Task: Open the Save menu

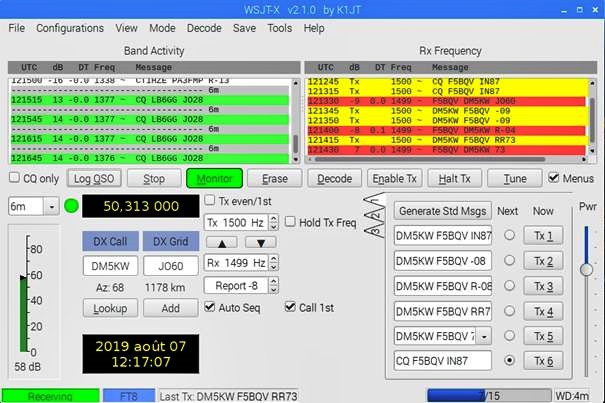Action: tap(244, 28)
